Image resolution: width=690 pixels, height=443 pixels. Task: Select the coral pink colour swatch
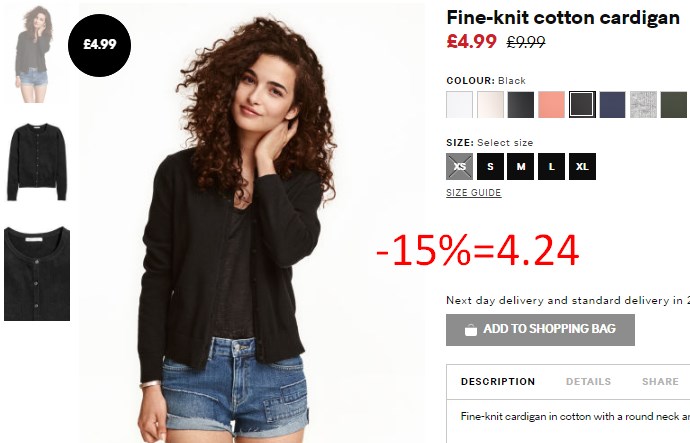pyautogui.click(x=551, y=105)
